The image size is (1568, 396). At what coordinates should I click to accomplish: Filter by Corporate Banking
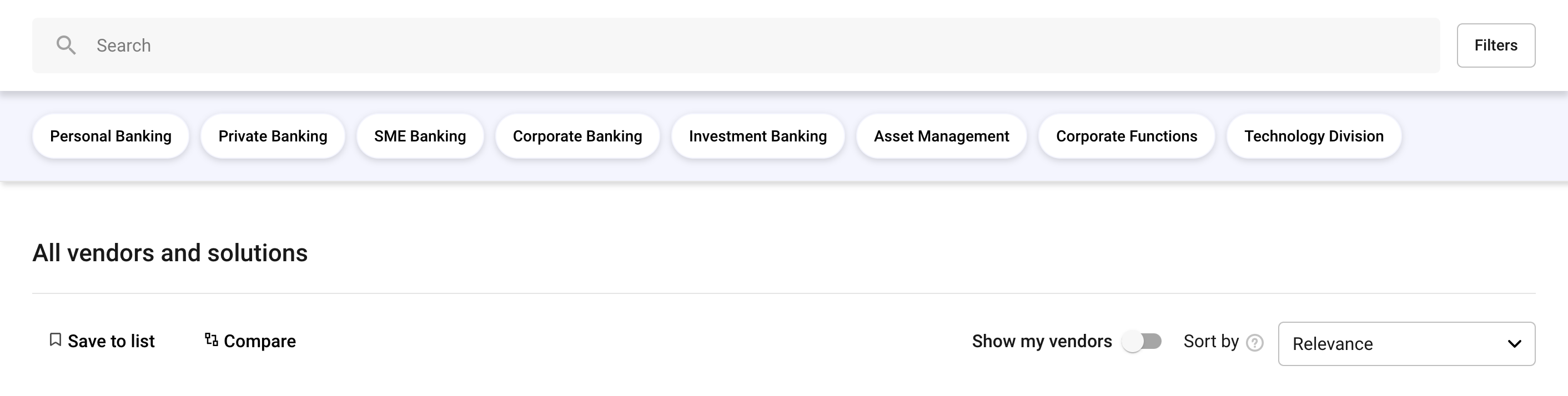pos(577,136)
